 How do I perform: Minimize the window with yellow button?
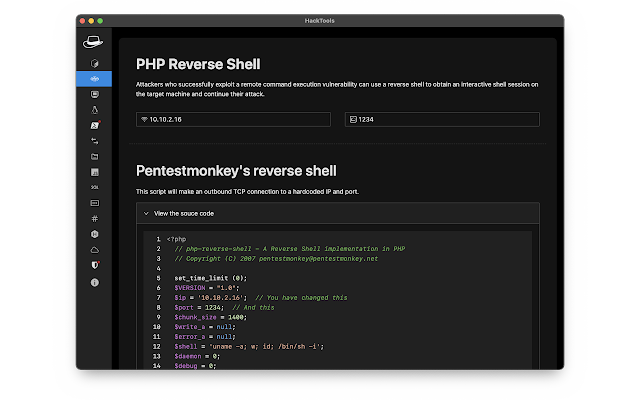[91, 20]
